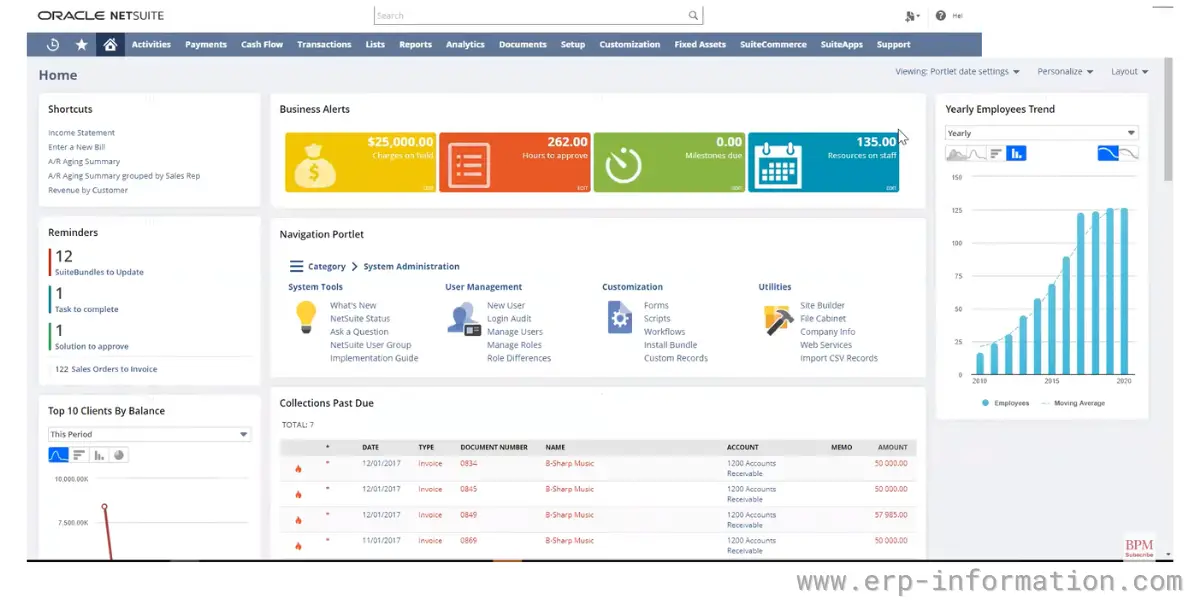Open the Workflows link

(x=665, y=332)
